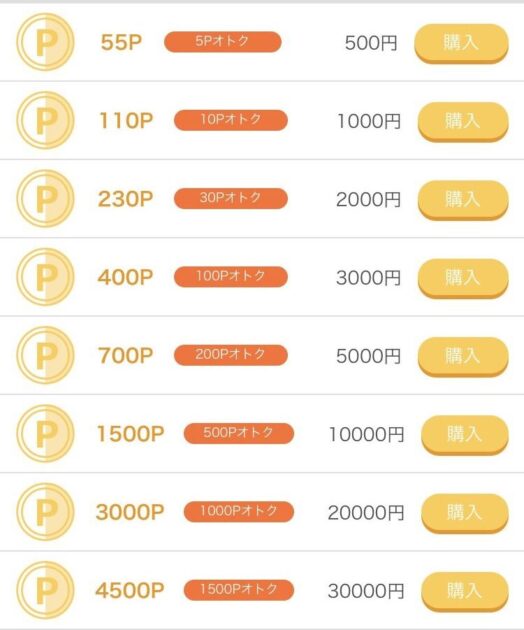Screen dimensions: 524x630
Task: Select the 1500Pオトク bonus badge
Action: pyautogui.click(x=239, y=590)
